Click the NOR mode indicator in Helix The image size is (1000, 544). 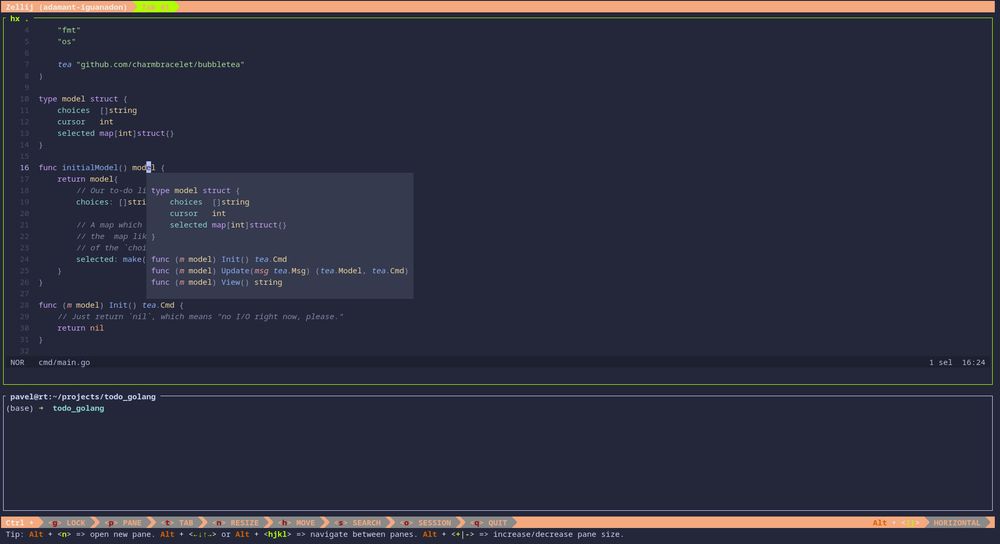pyautogui.click(x=17, y=362)
